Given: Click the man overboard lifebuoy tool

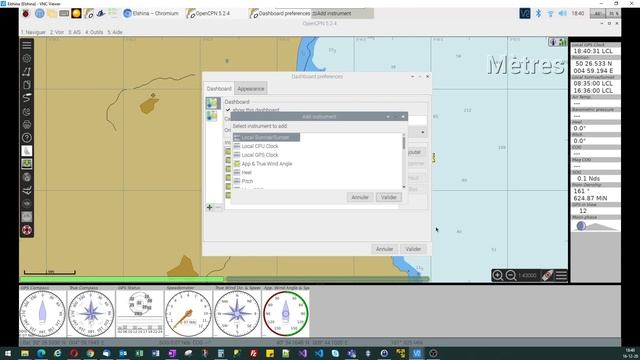Looking at the screenshot, I should click(27, 230).
